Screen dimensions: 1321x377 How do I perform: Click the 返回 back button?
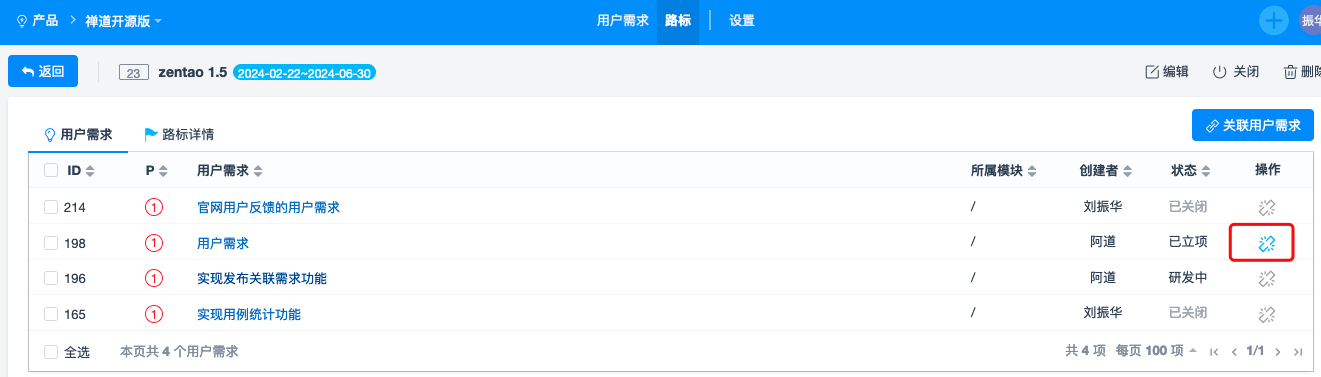pos(43,71)
